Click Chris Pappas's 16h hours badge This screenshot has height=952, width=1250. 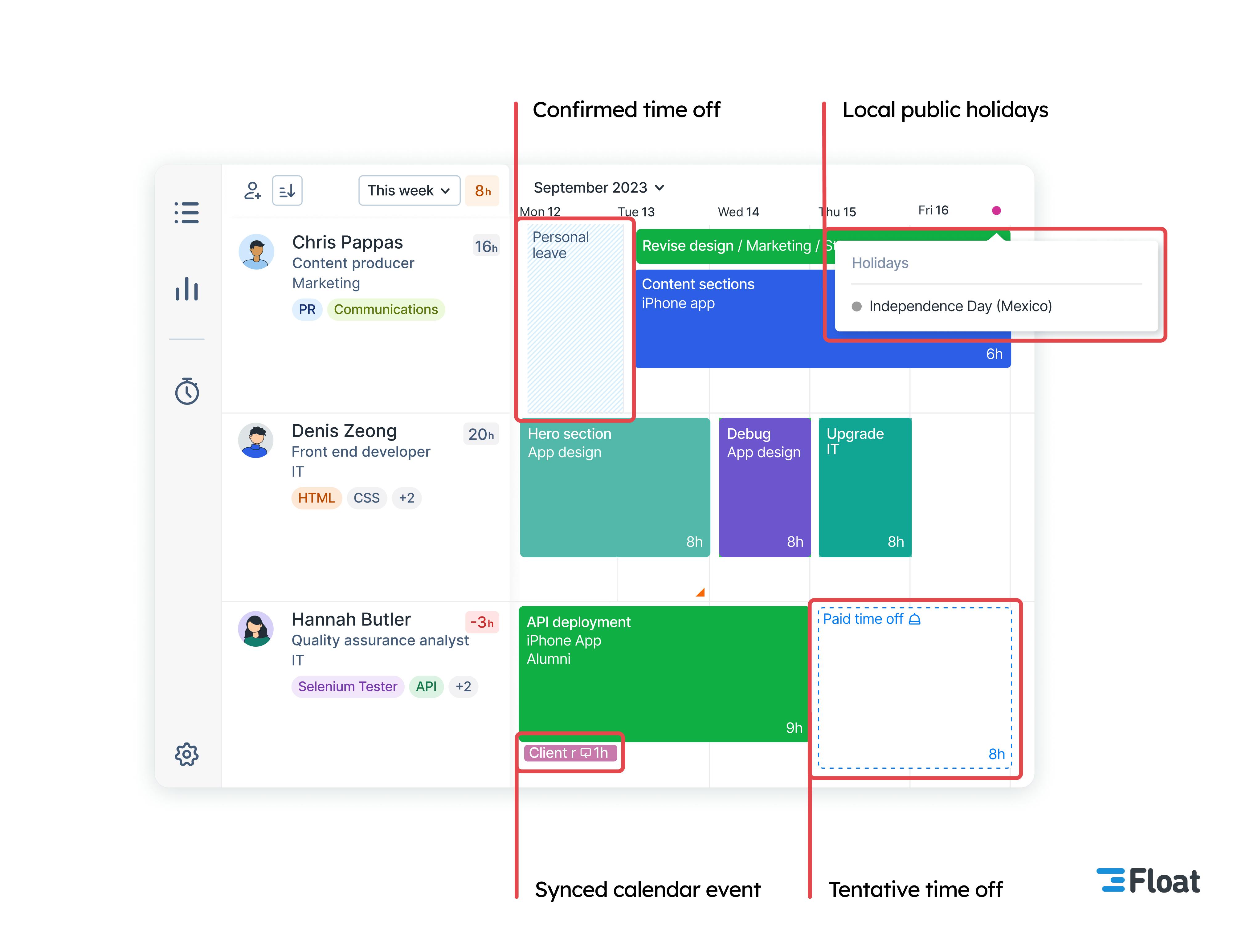tap(486, 246)
